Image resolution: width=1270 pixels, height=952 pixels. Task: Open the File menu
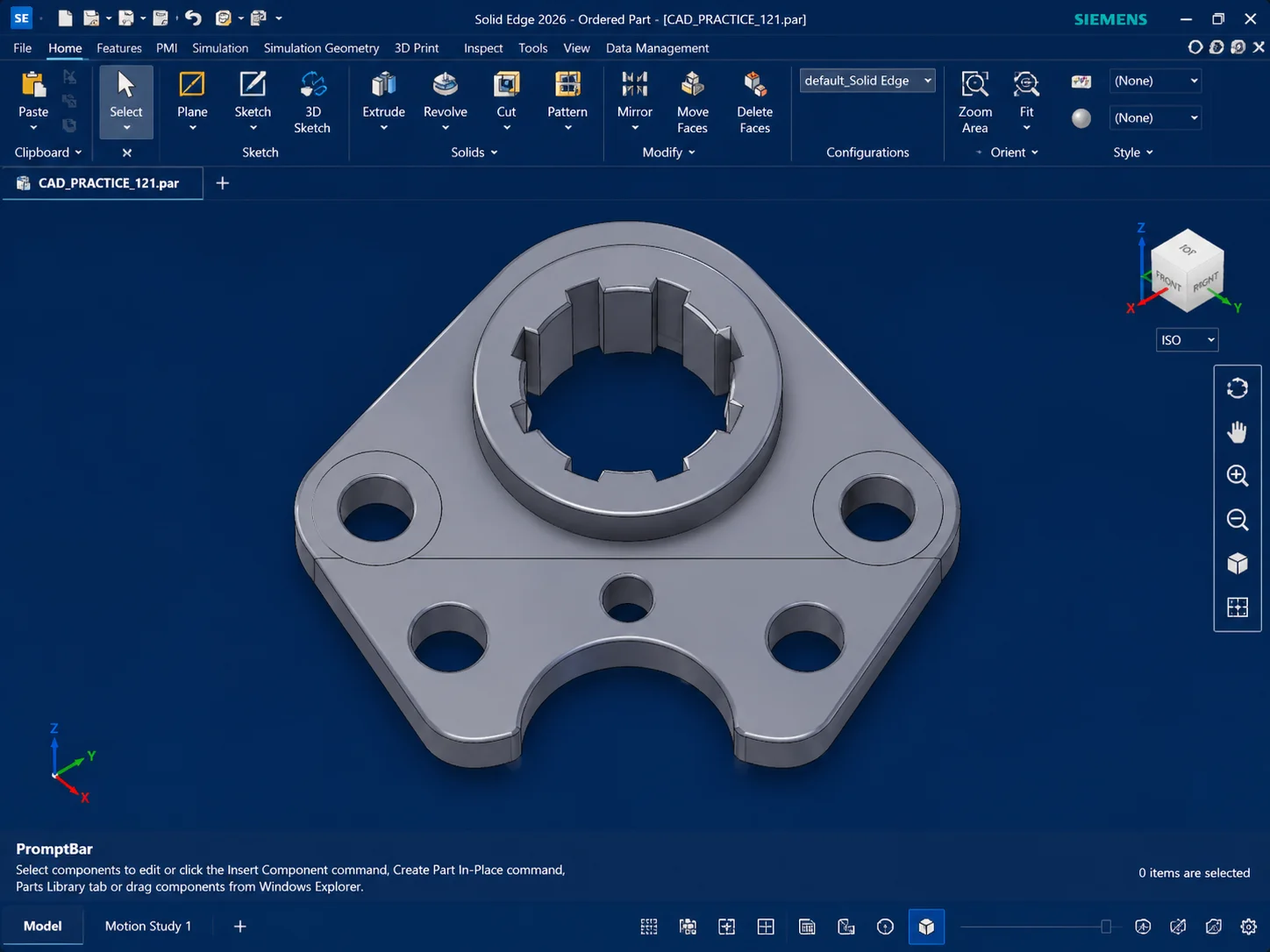click(23, 48)
